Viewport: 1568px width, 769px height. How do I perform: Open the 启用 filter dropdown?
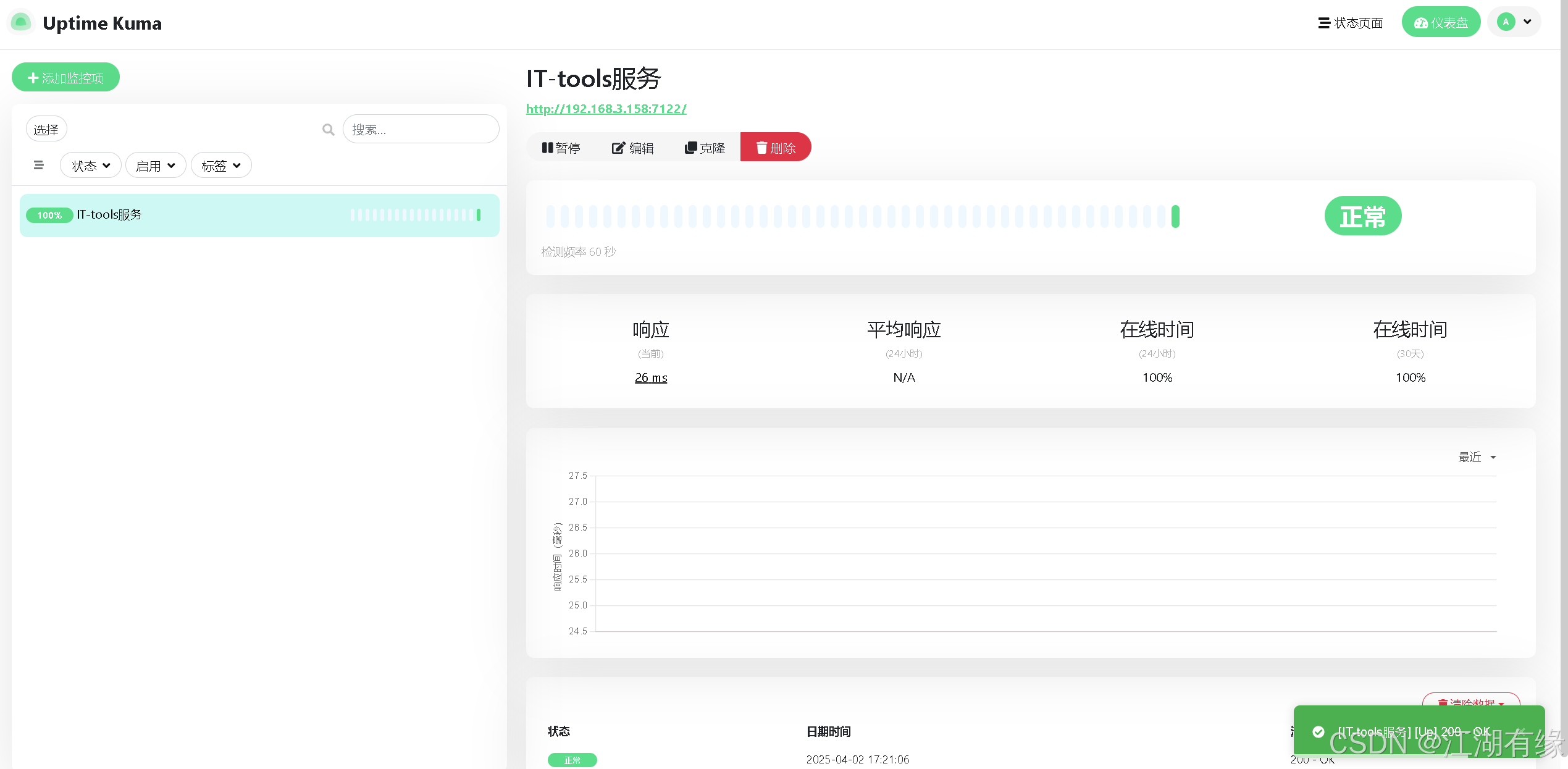coord(155,166)
